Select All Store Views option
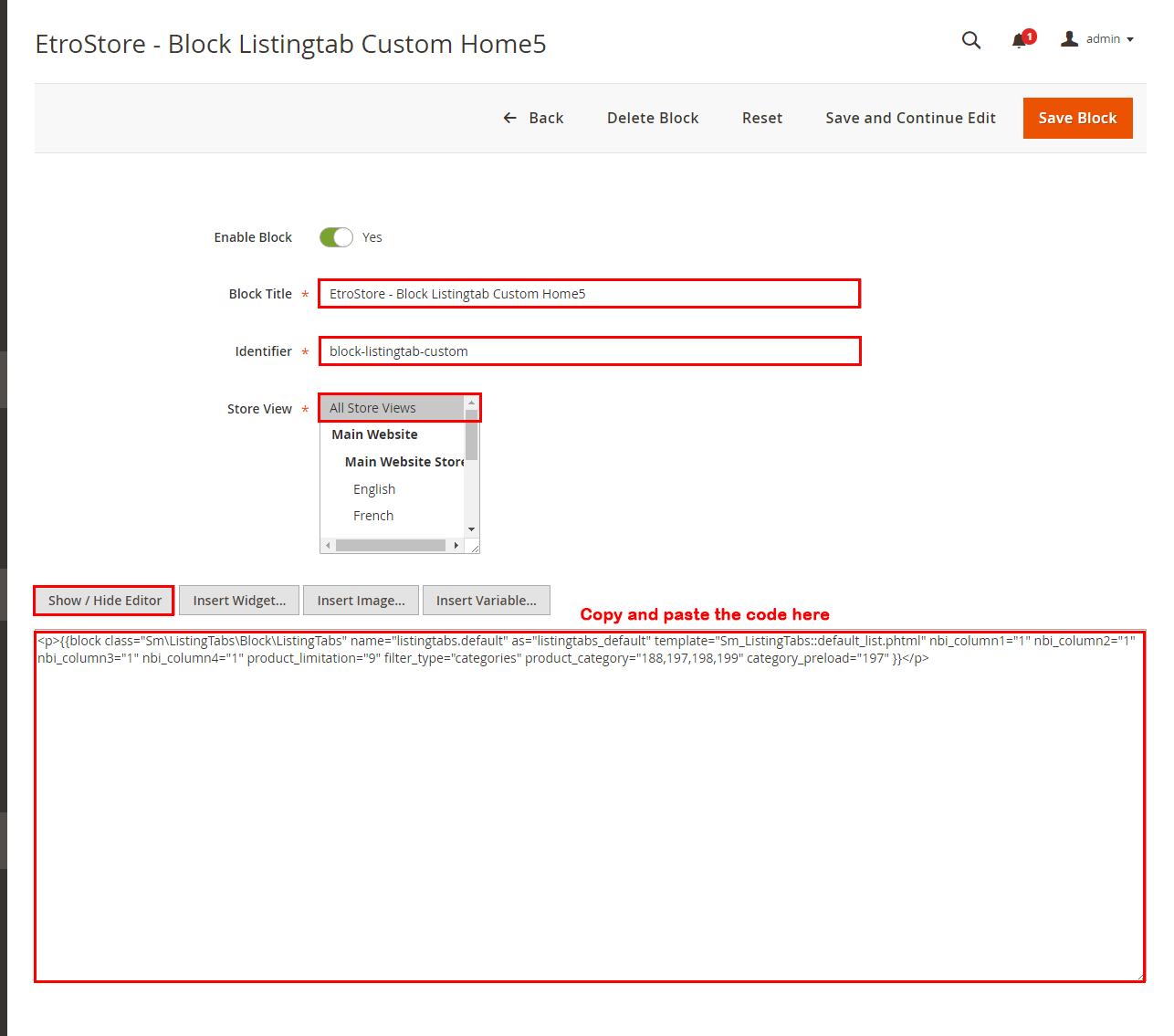Screen dimensions: 1174x1036 (393, 408)
